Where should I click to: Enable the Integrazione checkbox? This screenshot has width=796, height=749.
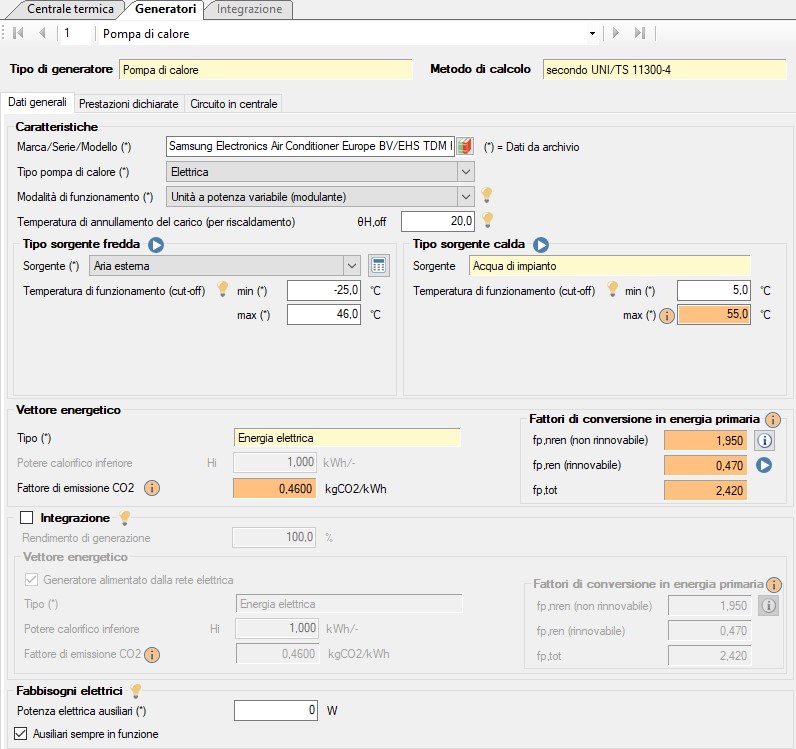point(27,518)
